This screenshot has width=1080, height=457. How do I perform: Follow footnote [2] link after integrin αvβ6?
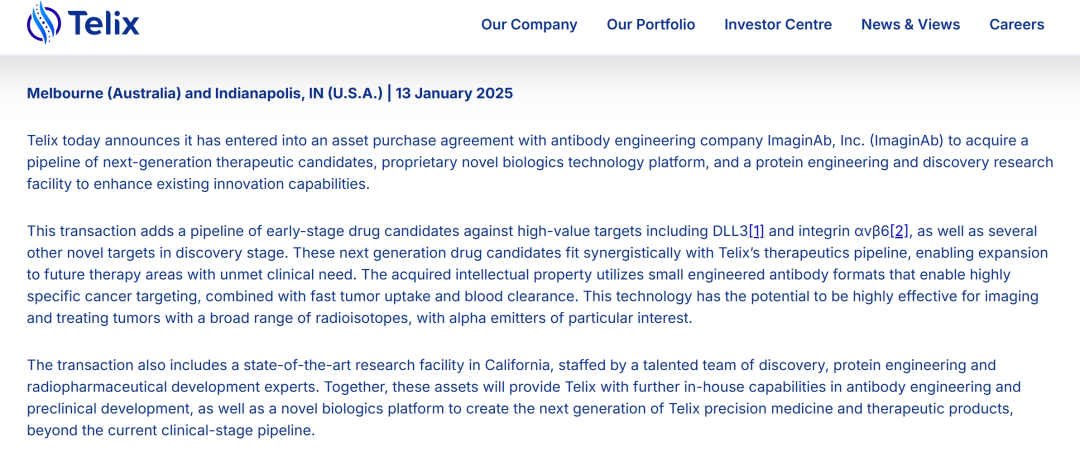coord(900,231)
